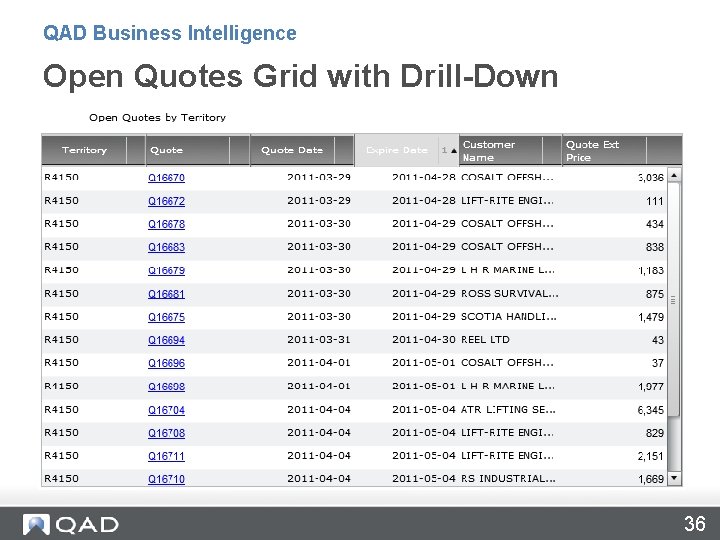
Task: Select the ROSS SURVIVAL... customer cell
Action: tap(510, 293)
